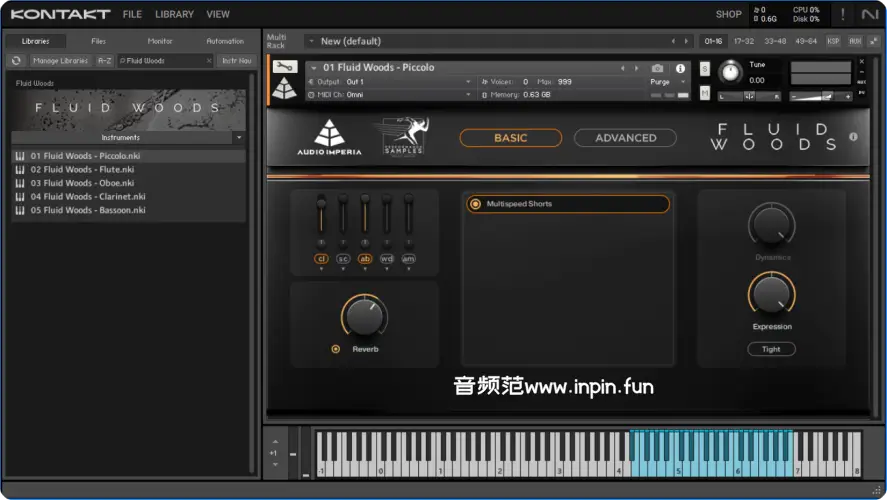Click the Manage Libraries button
887x500 pixels.
(60, 61)
